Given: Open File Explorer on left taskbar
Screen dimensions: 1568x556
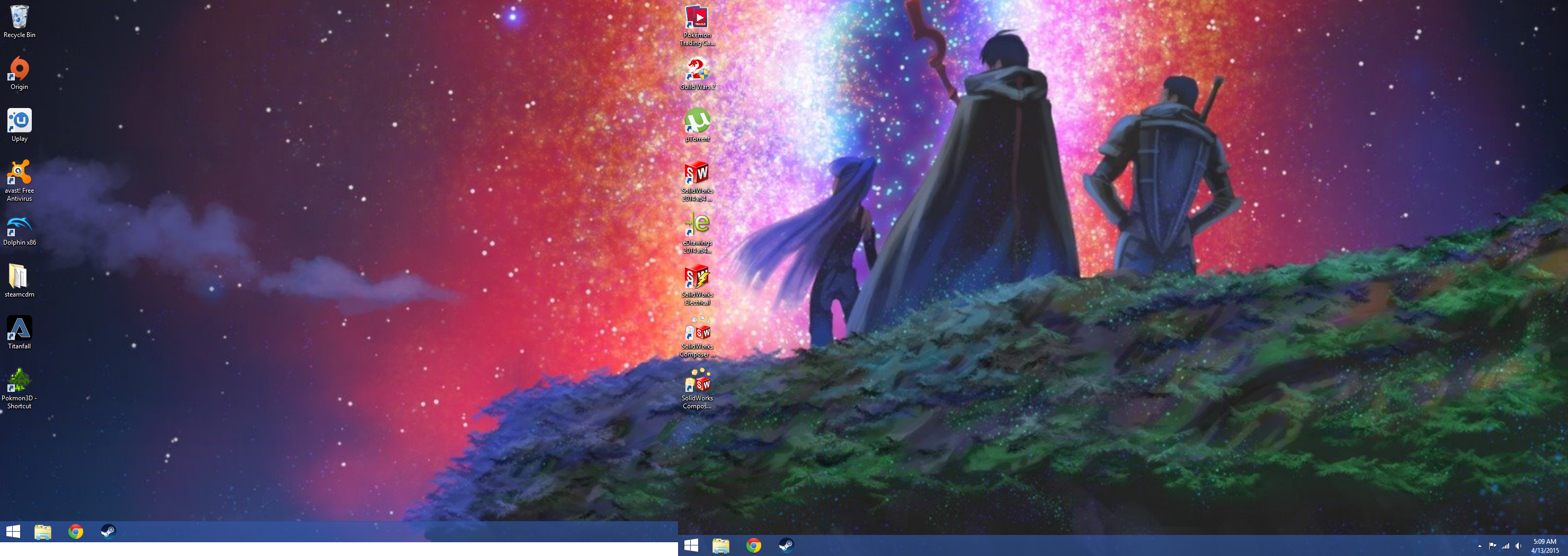Looking at the screenshot, I should [42, 532].
